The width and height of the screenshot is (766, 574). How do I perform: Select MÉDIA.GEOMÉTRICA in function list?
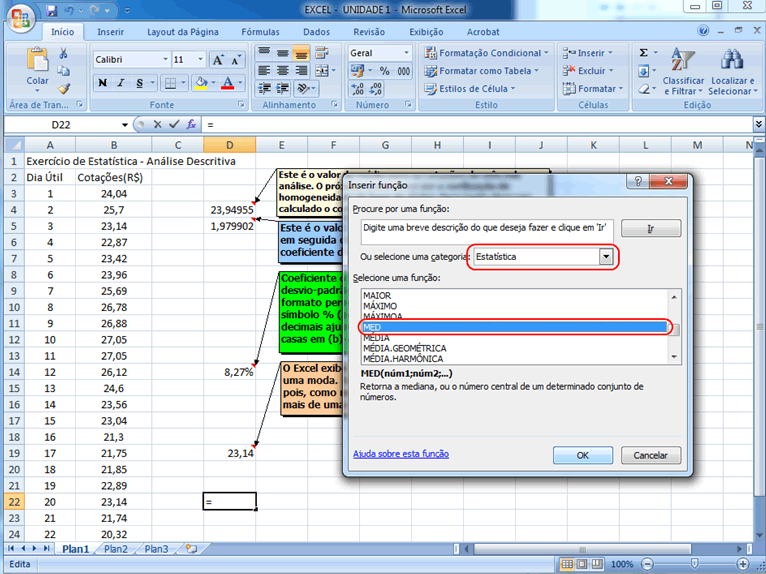(x=405, y=348)
